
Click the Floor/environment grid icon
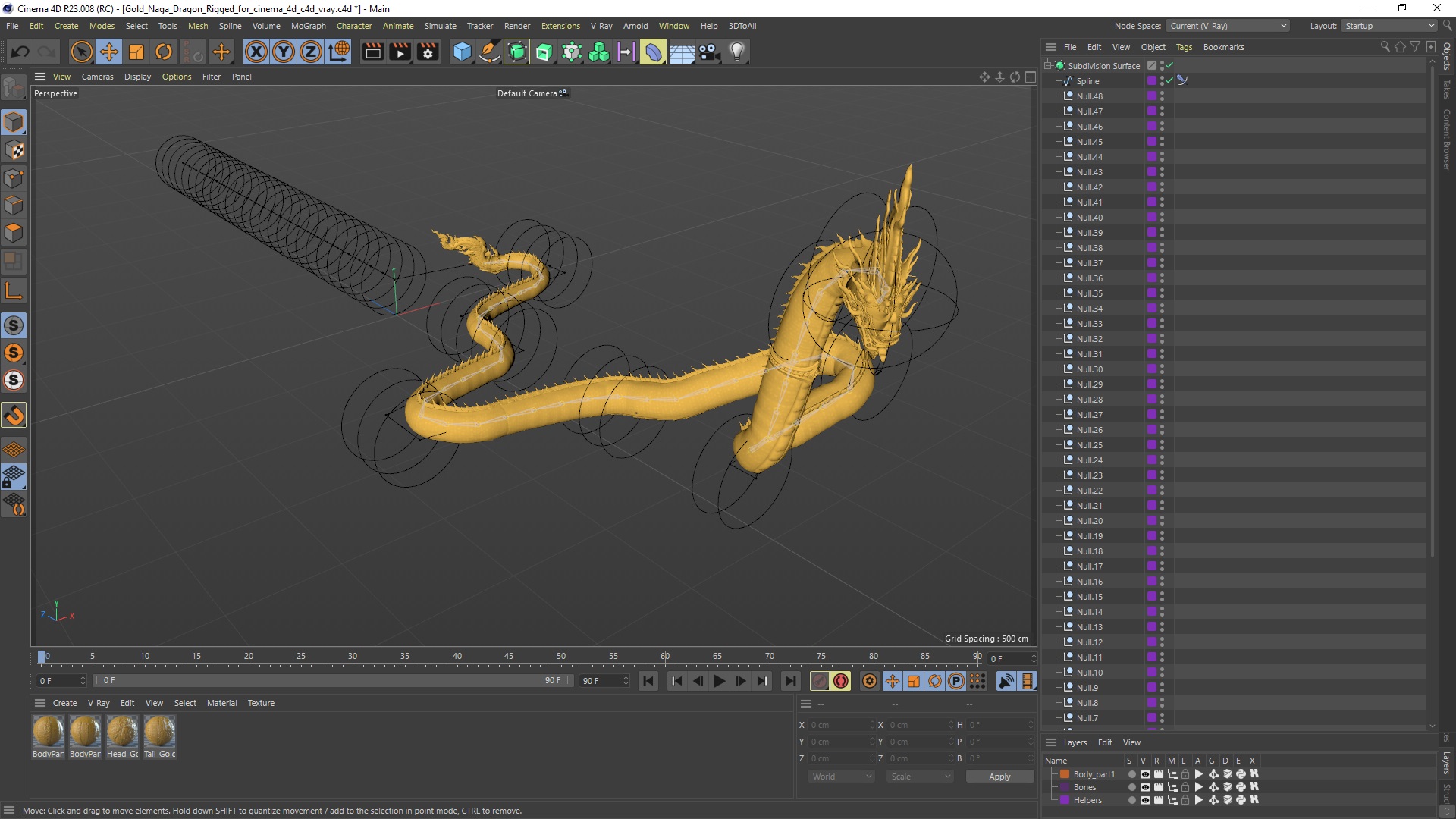[x=682, y=52]
